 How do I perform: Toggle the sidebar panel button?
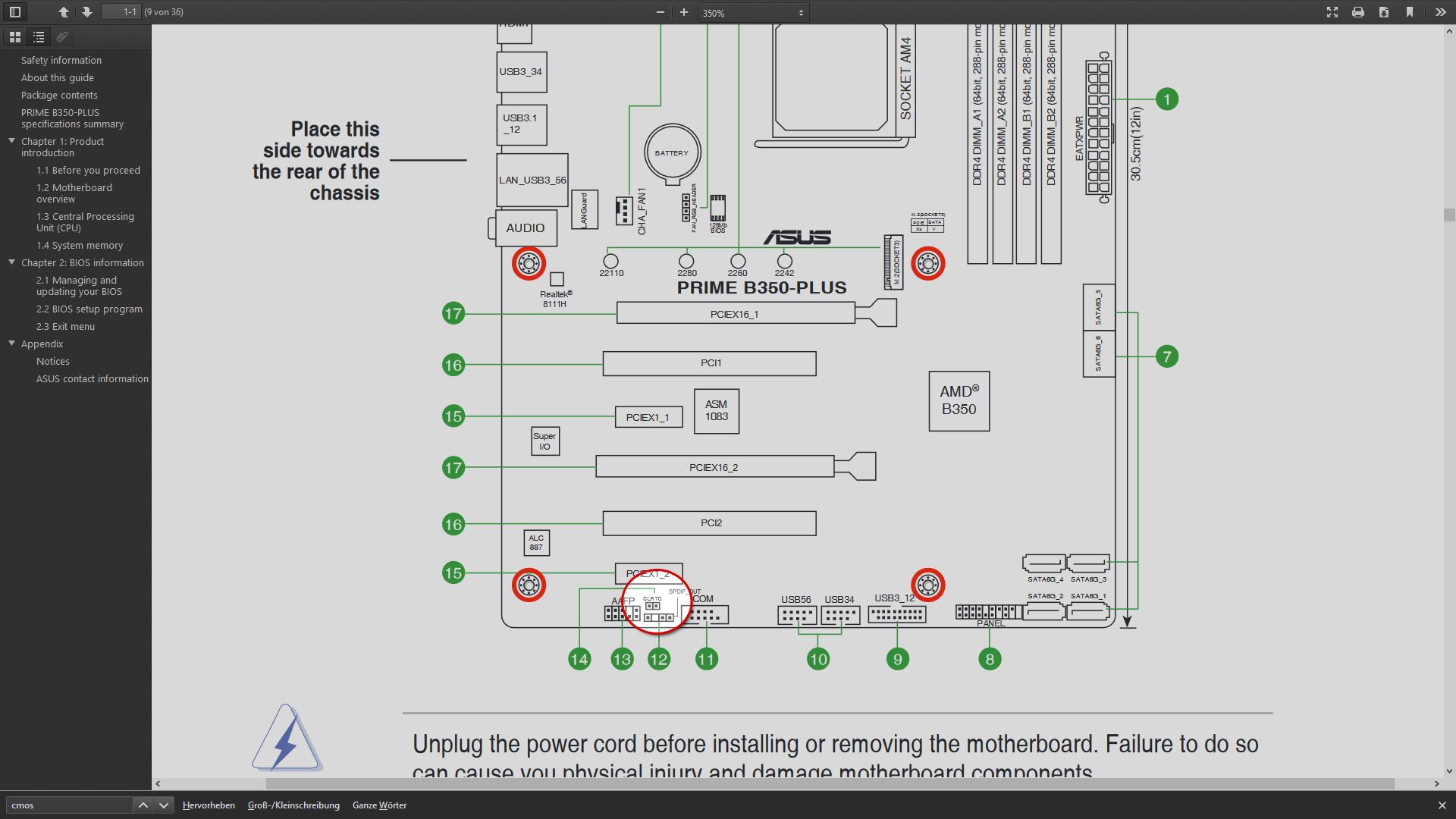point(15,12)
